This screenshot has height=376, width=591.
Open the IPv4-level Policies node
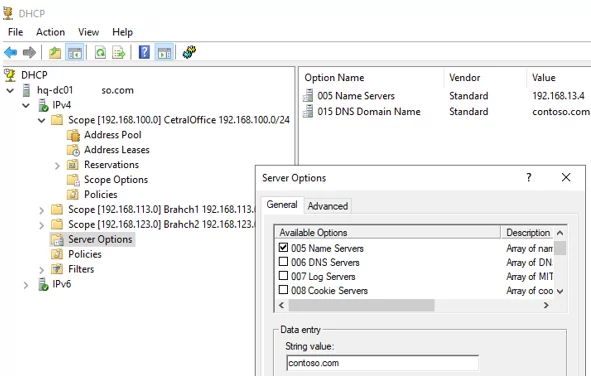pyautogui.click(x=85, y=254)
